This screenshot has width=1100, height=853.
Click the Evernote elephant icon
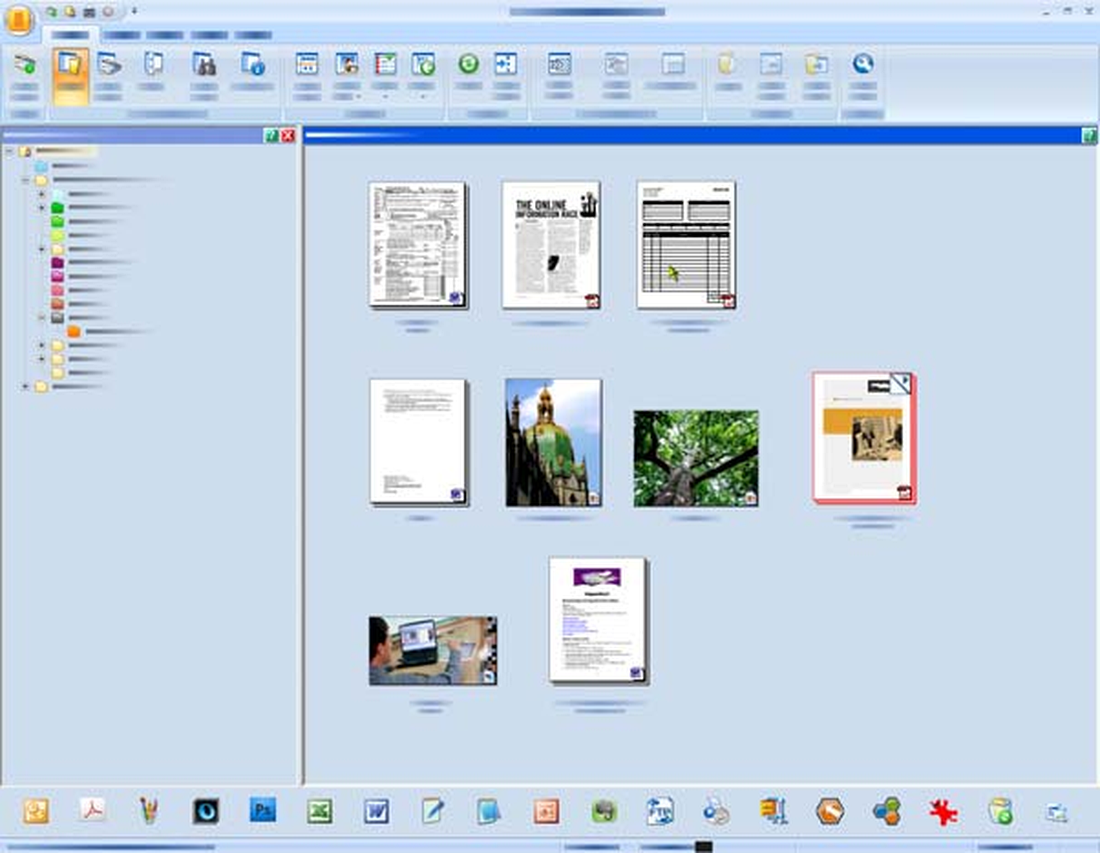(603, 812)
